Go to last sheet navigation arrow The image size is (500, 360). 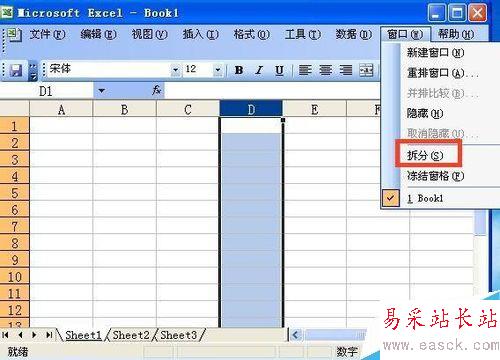point(49,335)
